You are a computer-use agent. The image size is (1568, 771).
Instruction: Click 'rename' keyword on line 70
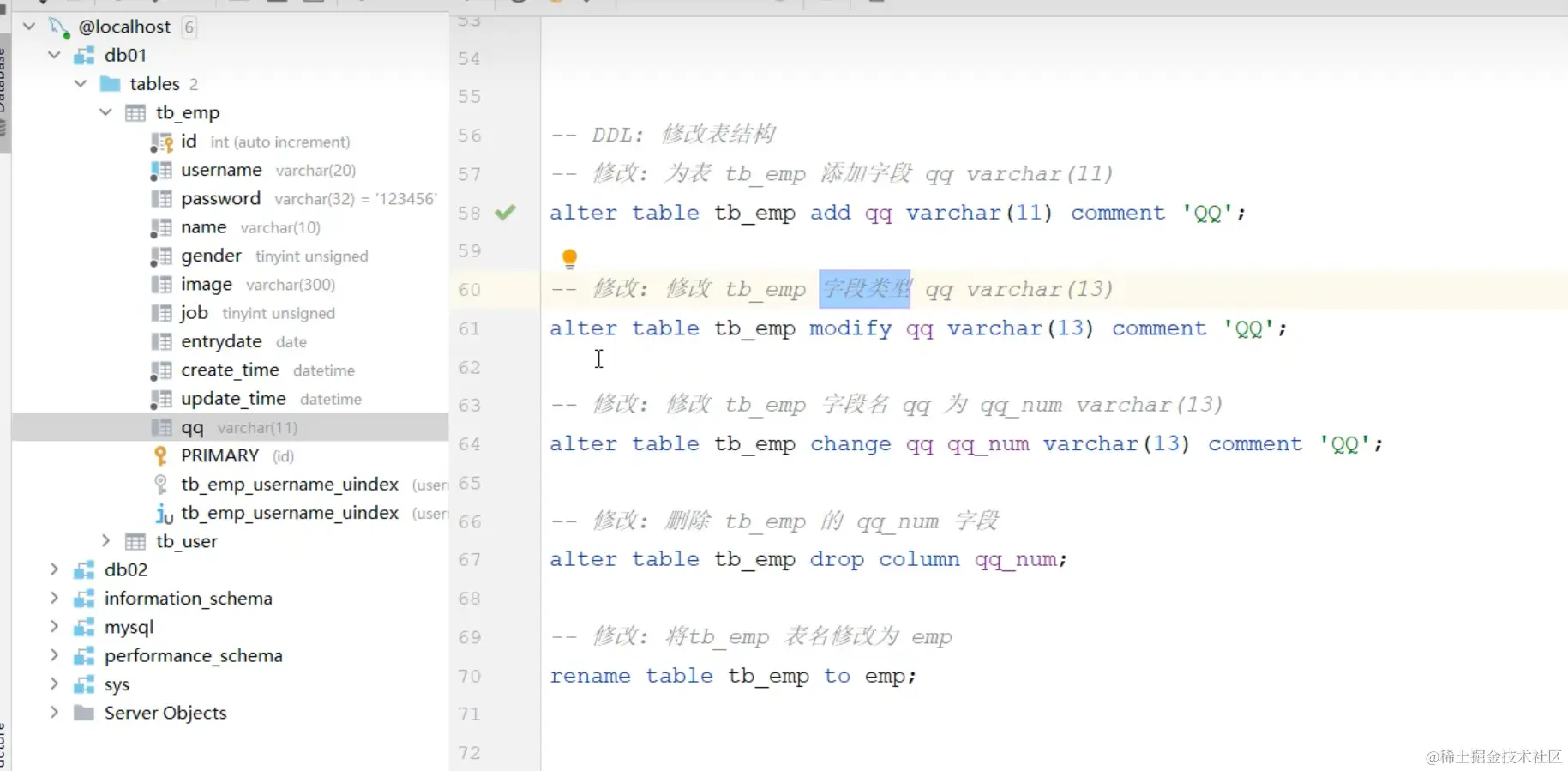(590, 676)
